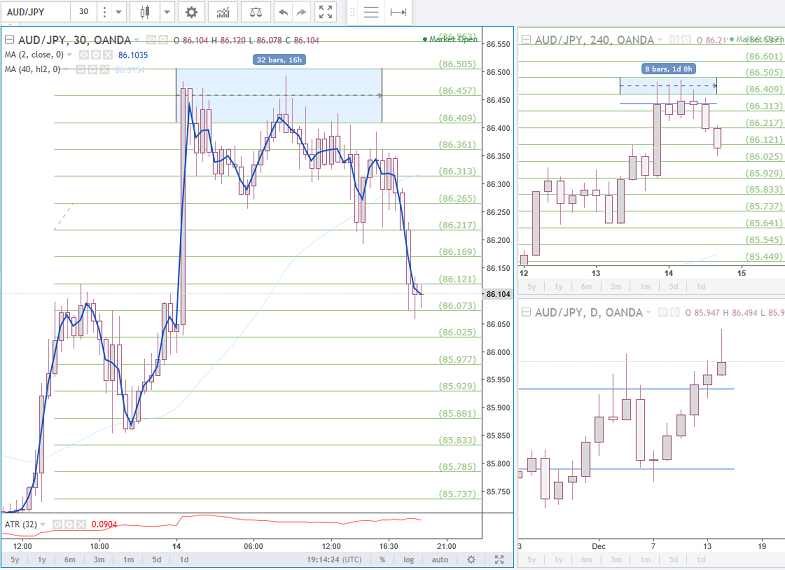Click the 8 bars, 1d 8h measurement label

tap(668, 69)
